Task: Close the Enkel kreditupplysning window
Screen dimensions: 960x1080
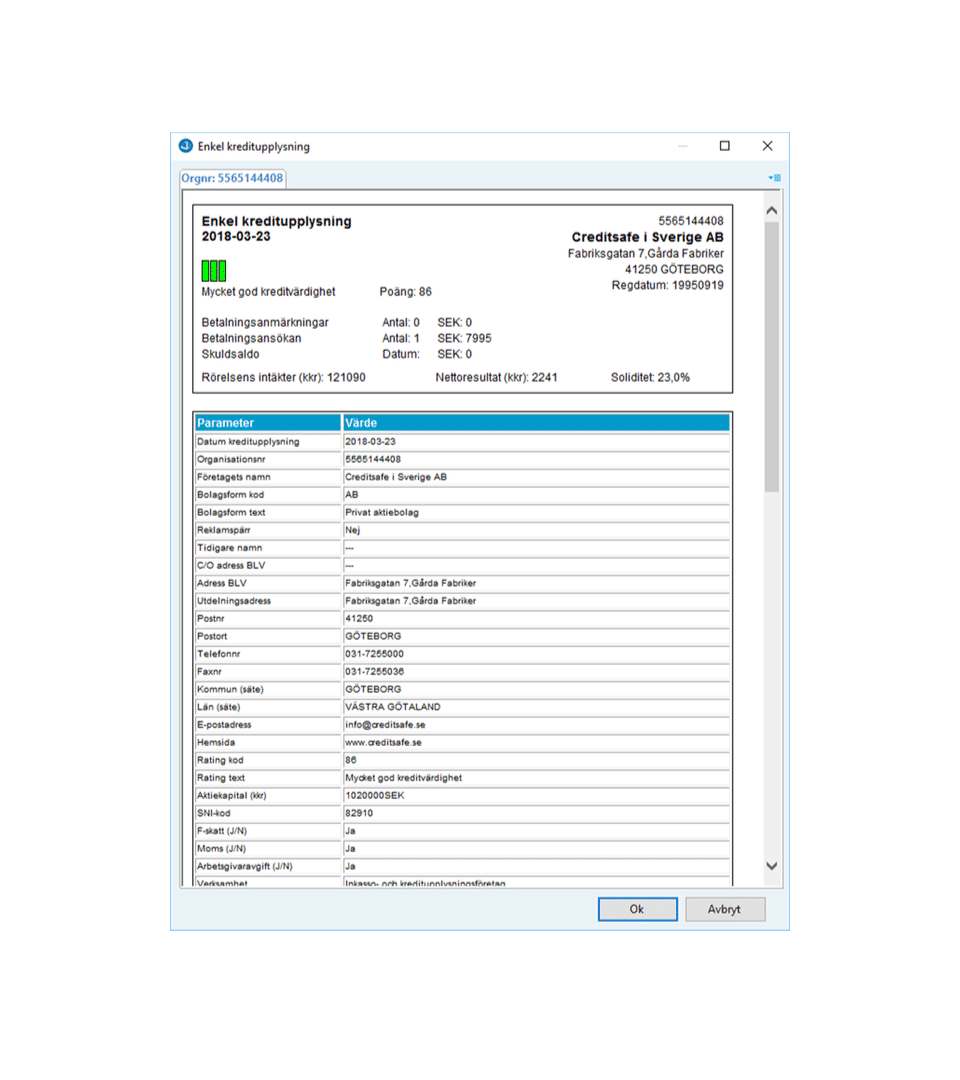Action: click(767, 146)
